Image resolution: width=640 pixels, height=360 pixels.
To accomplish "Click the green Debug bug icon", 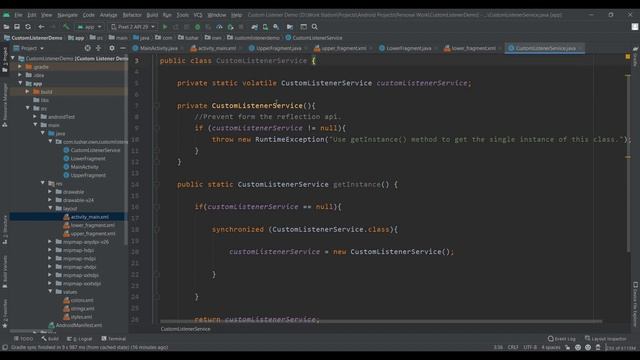I will [198, 27].
